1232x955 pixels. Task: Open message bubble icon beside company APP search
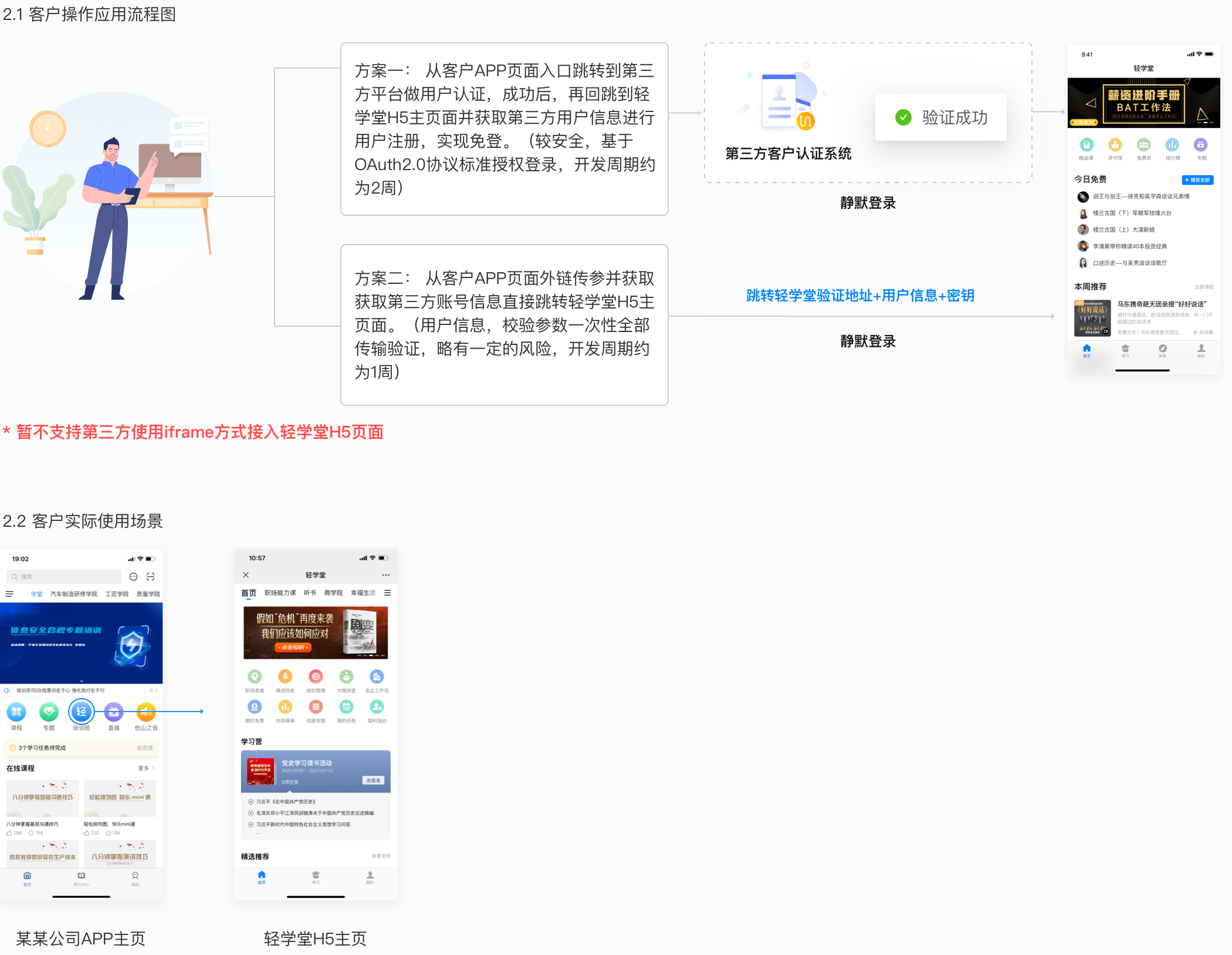coord(133,577)
